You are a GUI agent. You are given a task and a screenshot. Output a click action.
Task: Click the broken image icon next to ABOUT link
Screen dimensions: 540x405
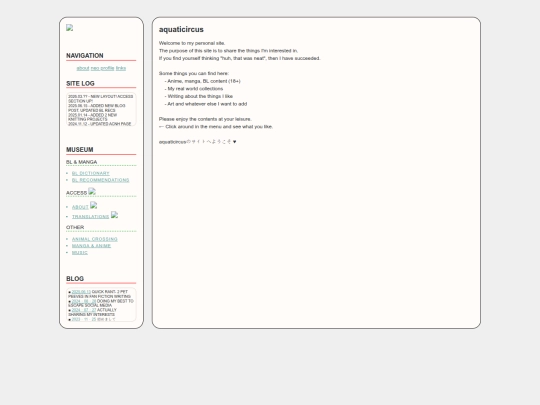coord(94,205)
